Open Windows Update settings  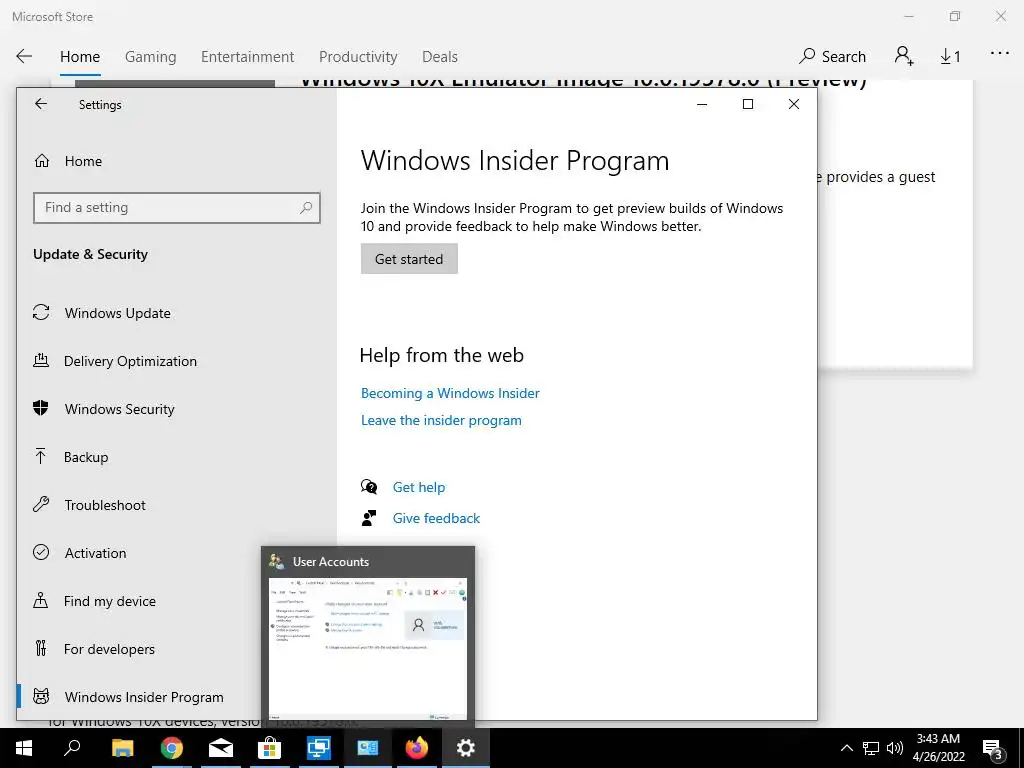tap(118, 313)
